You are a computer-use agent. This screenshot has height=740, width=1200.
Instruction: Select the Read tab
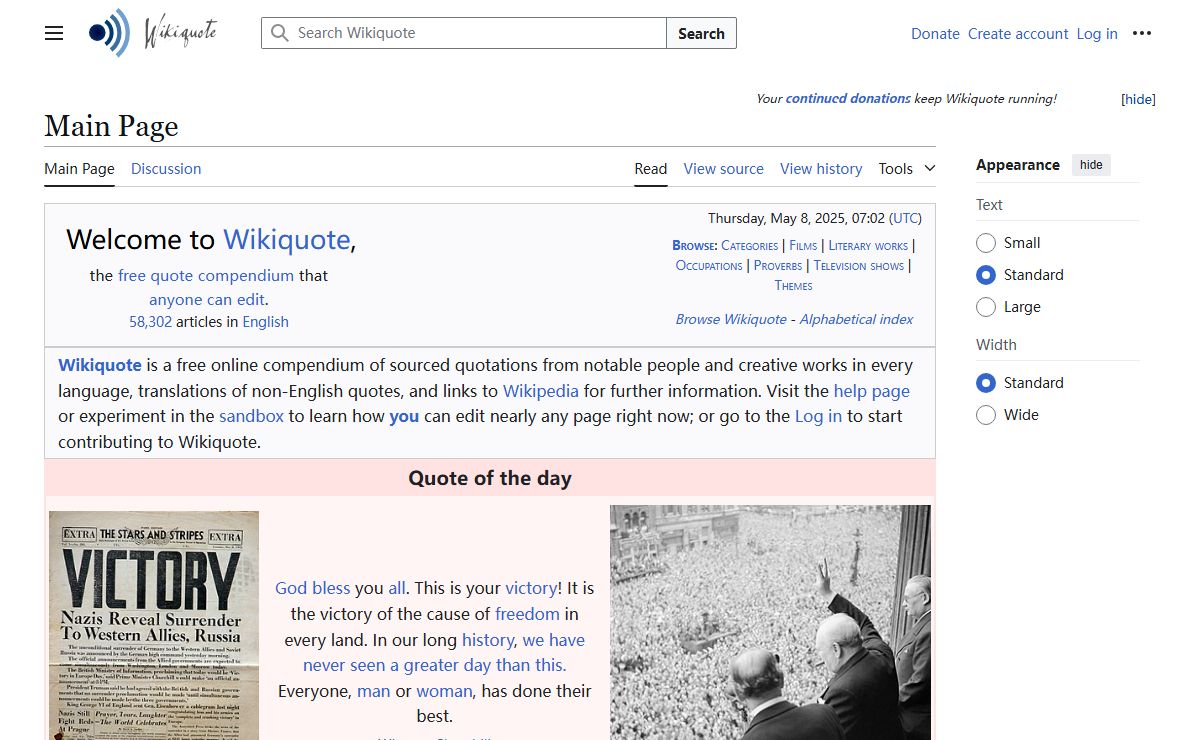click(651, 169)
